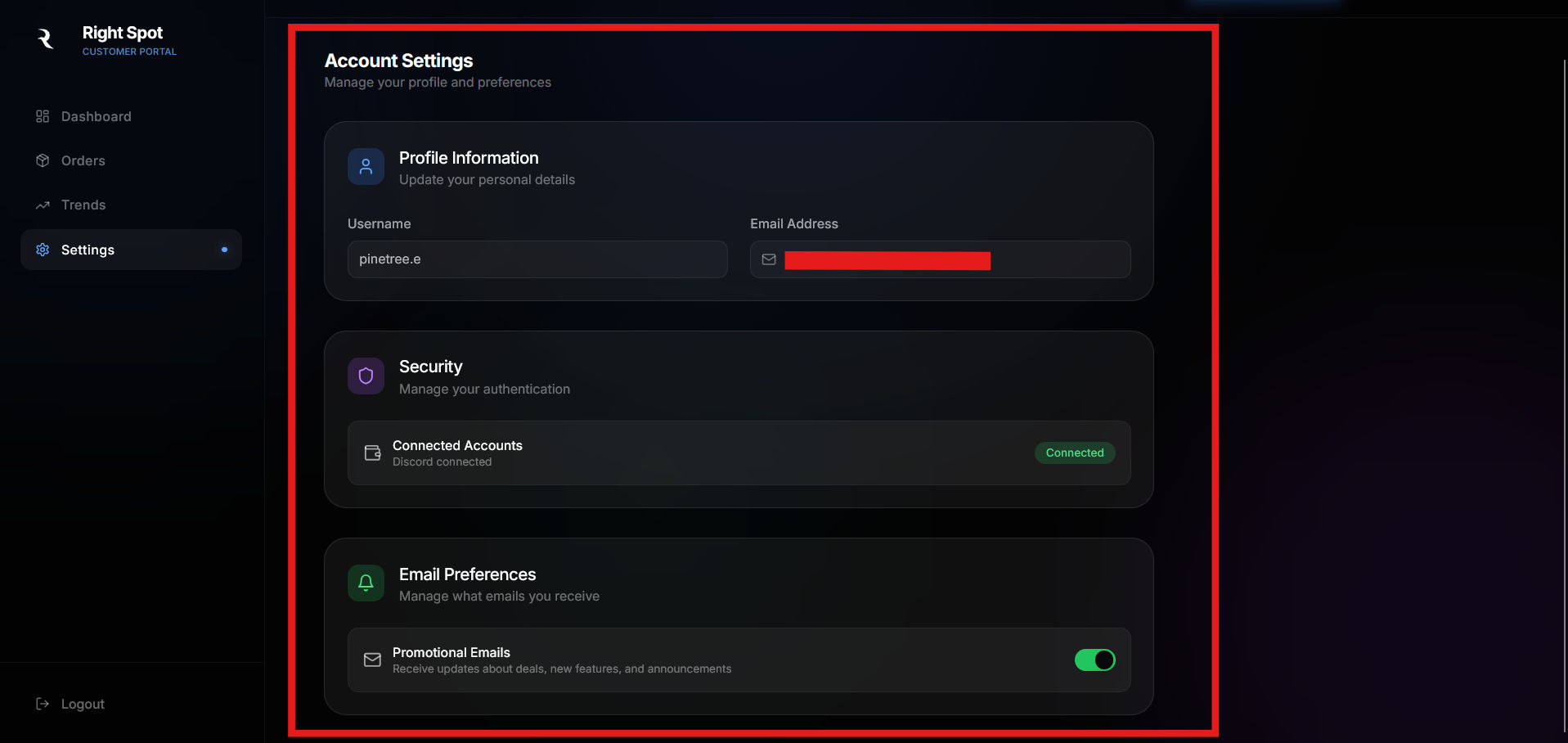Click the Logout link
This screenshot has height=743, width=1568.
click(83, 704)
